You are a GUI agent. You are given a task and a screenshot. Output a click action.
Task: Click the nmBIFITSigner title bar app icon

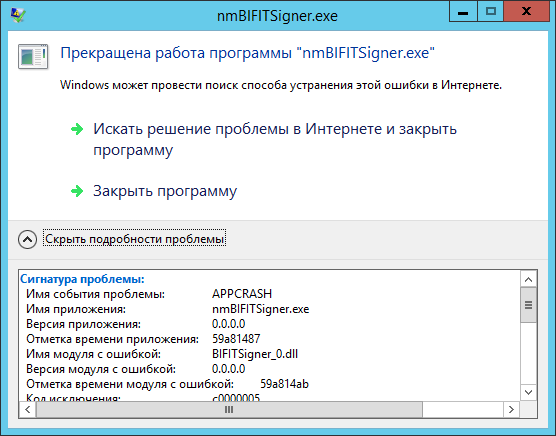tap(17, 15)
